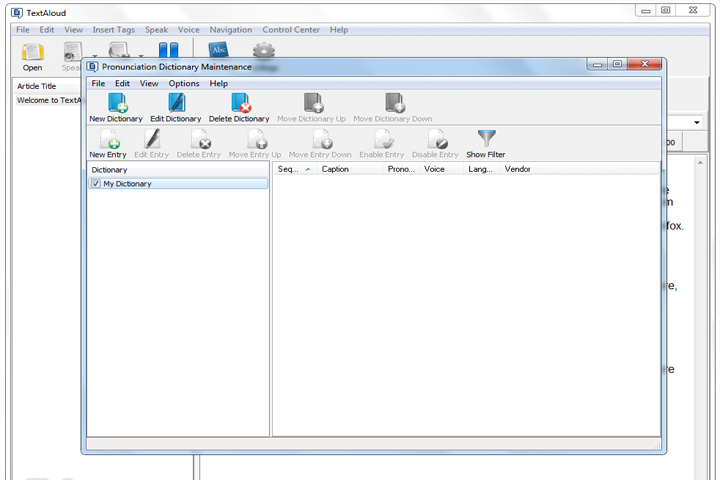Viewport: 720px width, 480px height.
Task: Click the Edit Entry pencil icon
Action: coord(152,139)
